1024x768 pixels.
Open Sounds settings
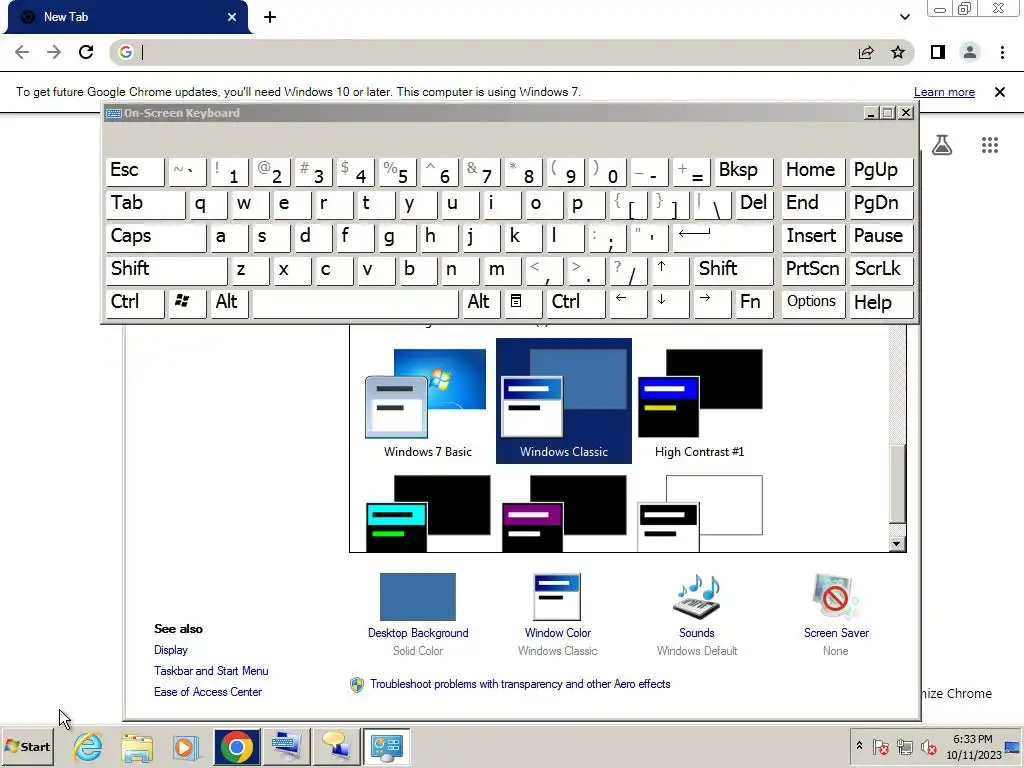pos(697,615)
